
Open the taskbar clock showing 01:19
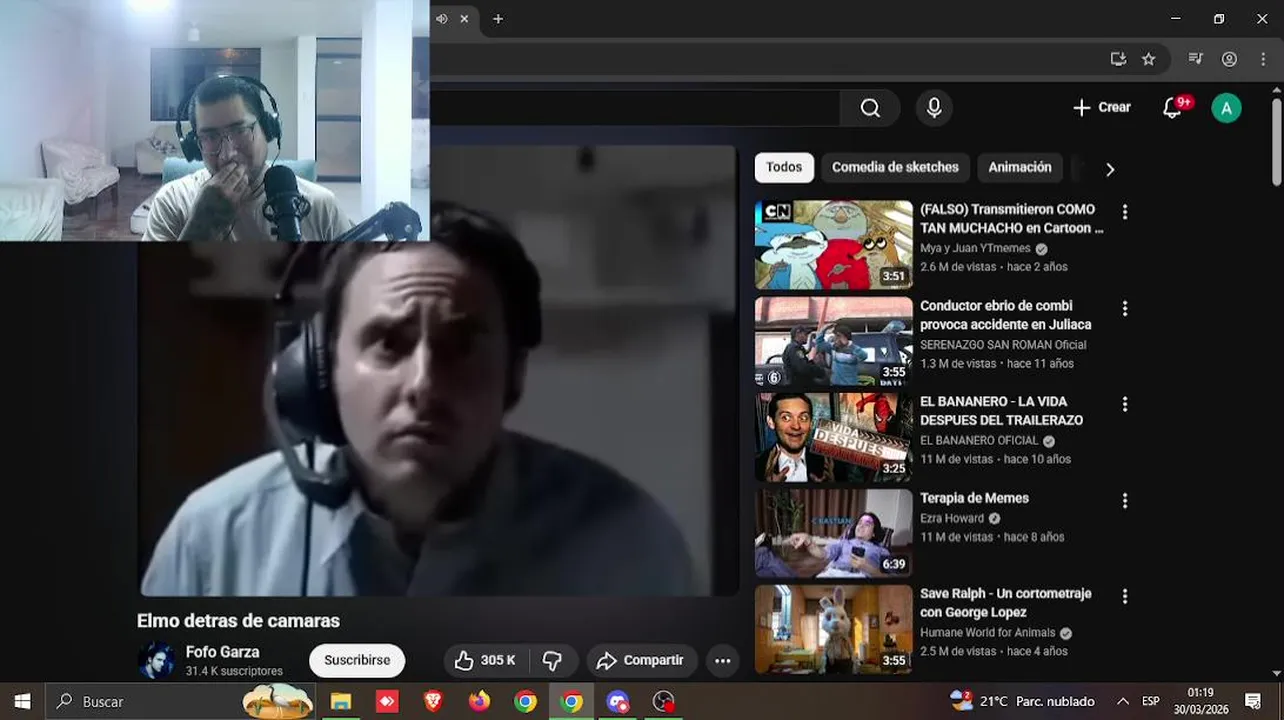tap(1200, 701)
